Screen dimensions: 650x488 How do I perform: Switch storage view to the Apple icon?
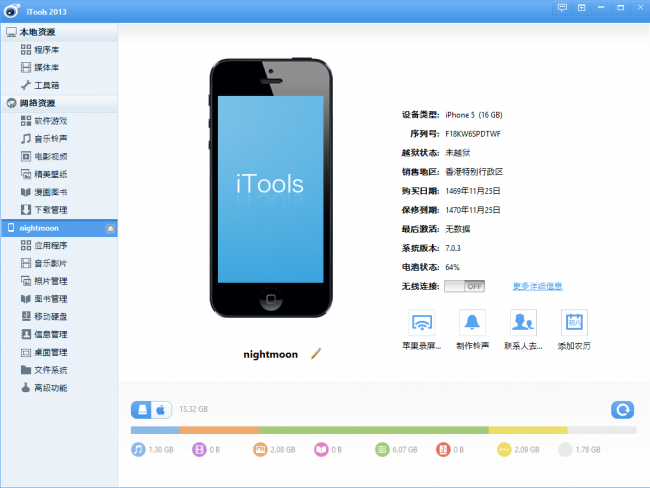pyautogui.click(x=161, y=410)
